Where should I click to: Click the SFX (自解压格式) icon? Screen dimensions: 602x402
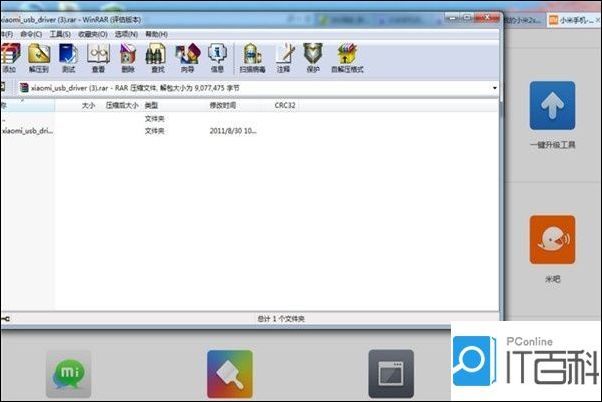pyautogui.click(x=347, y=58)
